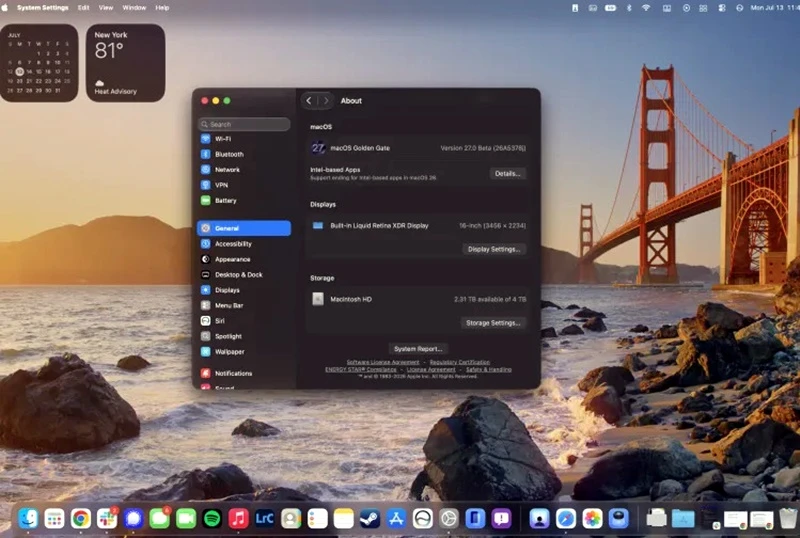Open Bluetooth settings in the sidebar
This screenshot has width=800, height=538.
tap(244, 154)
